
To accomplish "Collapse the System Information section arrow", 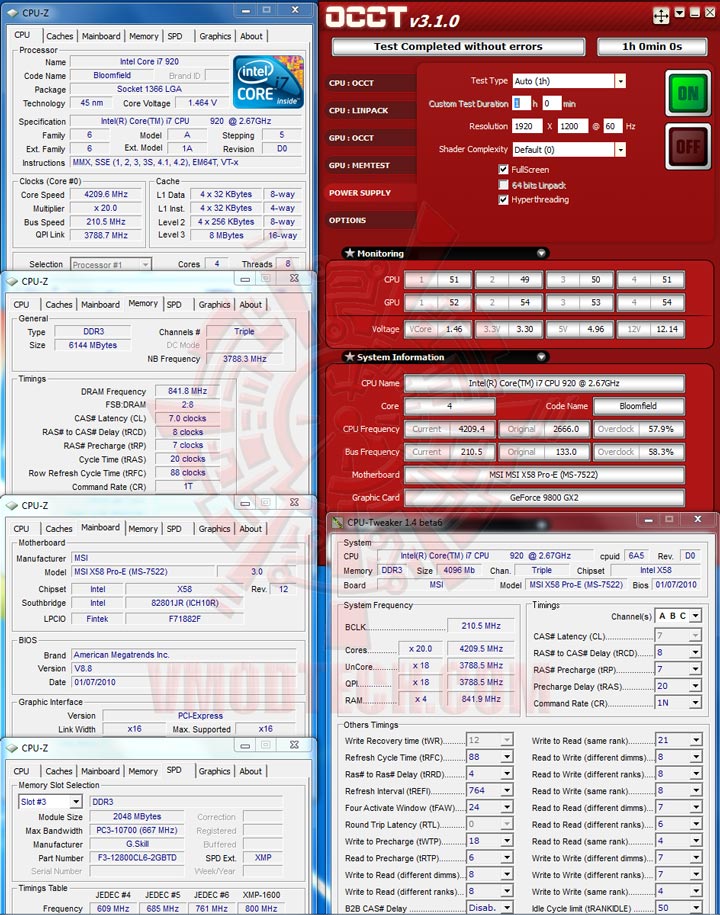I will click(541, 357).
